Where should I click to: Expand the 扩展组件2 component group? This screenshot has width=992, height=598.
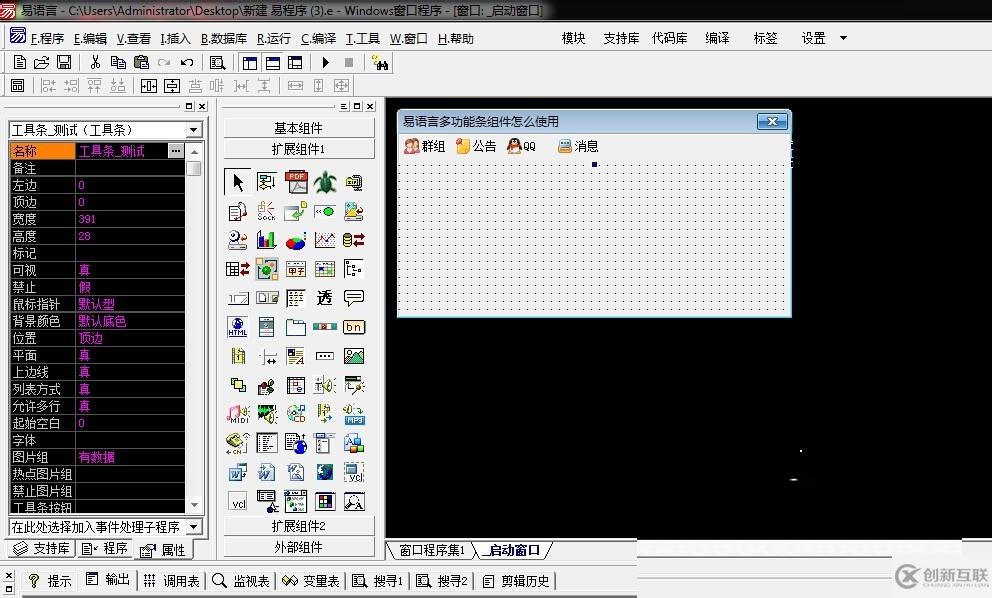tap(299, 526)
